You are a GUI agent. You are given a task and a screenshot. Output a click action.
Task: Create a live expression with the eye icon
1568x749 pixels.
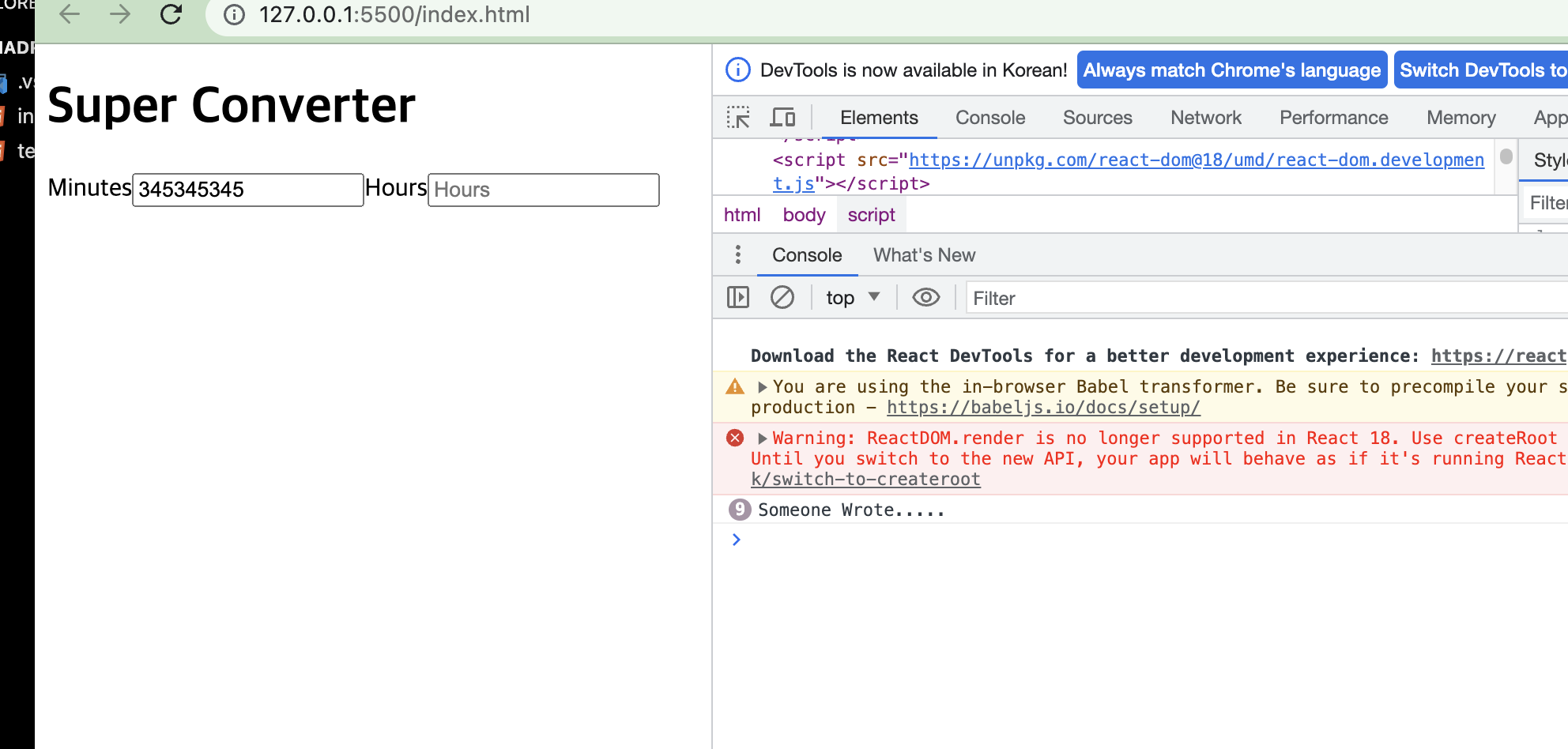click(x=926, y=298)
